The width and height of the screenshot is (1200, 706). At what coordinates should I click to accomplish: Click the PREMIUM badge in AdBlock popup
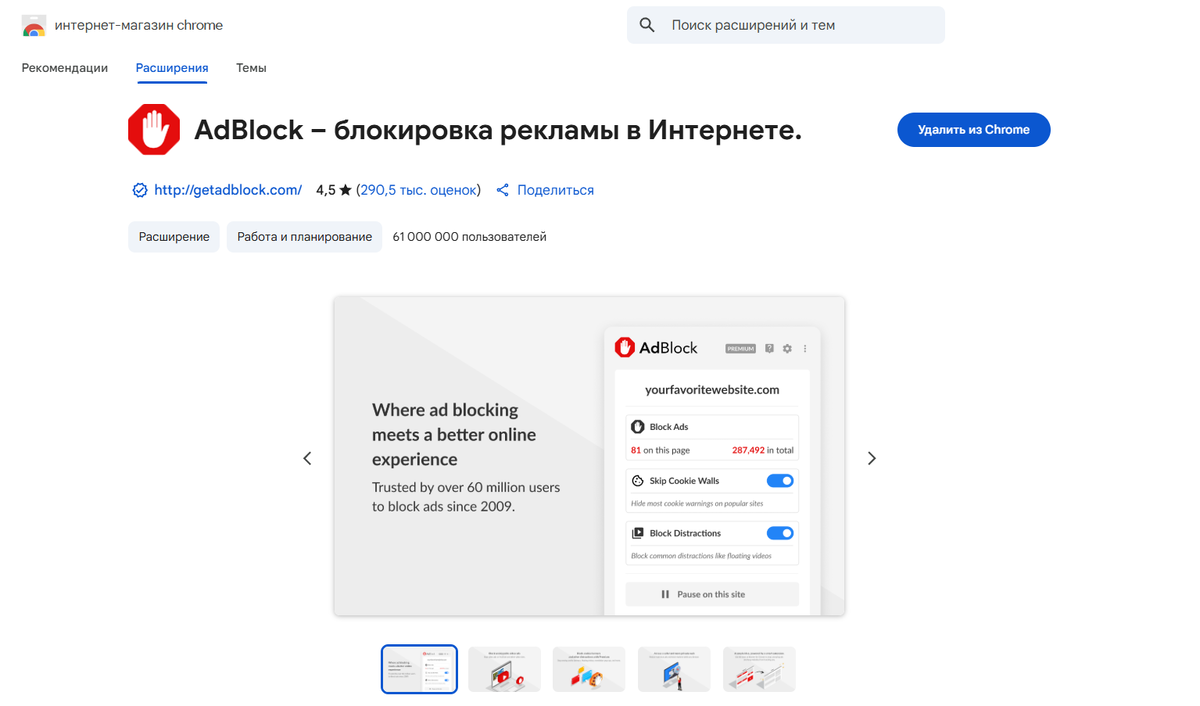740,349
